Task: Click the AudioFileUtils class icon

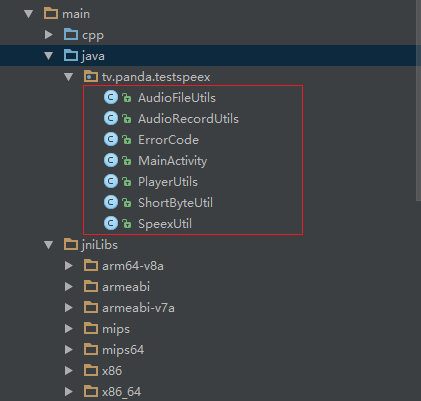Action: (111, 98)
